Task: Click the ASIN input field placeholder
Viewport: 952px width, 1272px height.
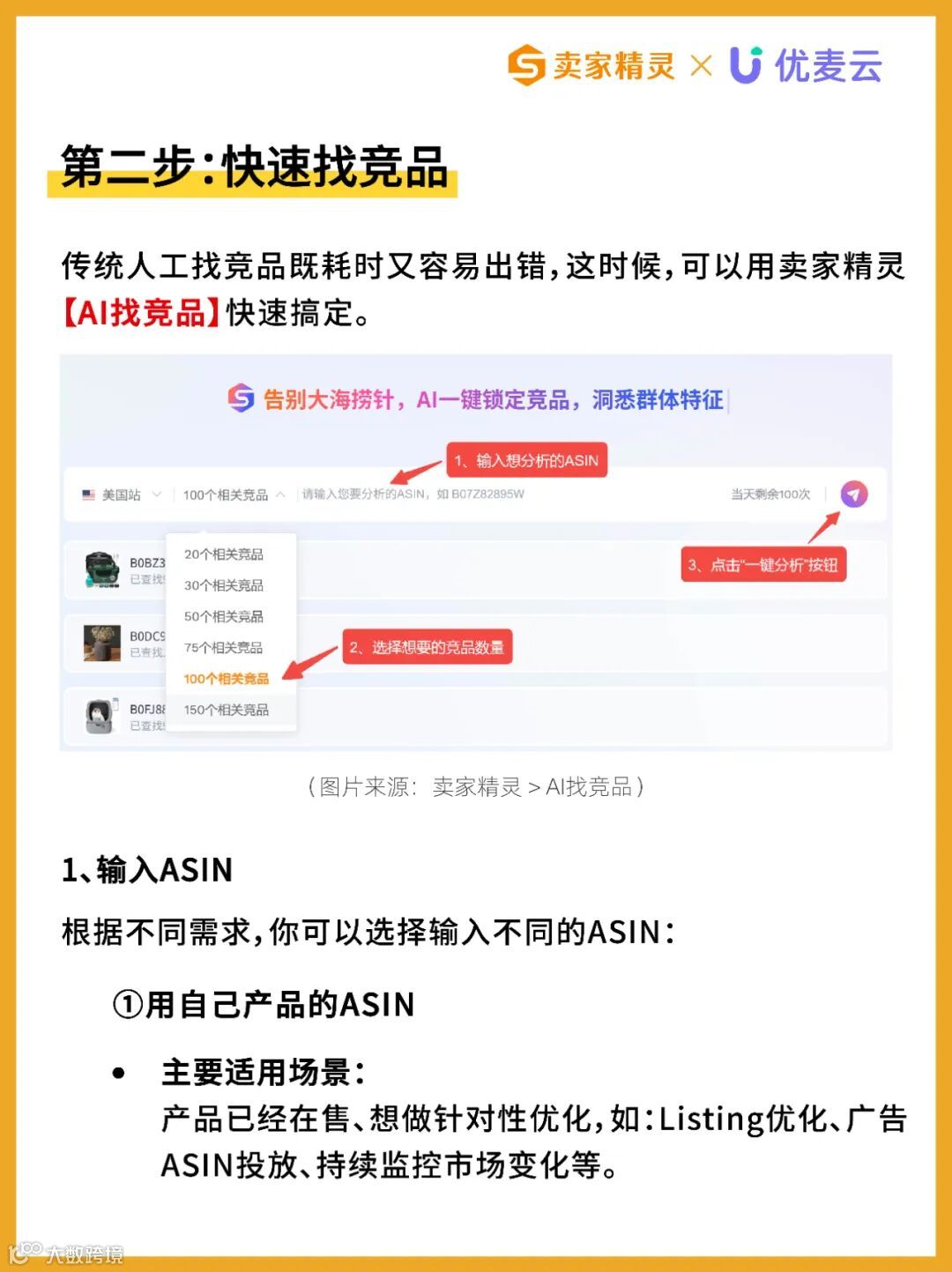Action: [413, 494]
